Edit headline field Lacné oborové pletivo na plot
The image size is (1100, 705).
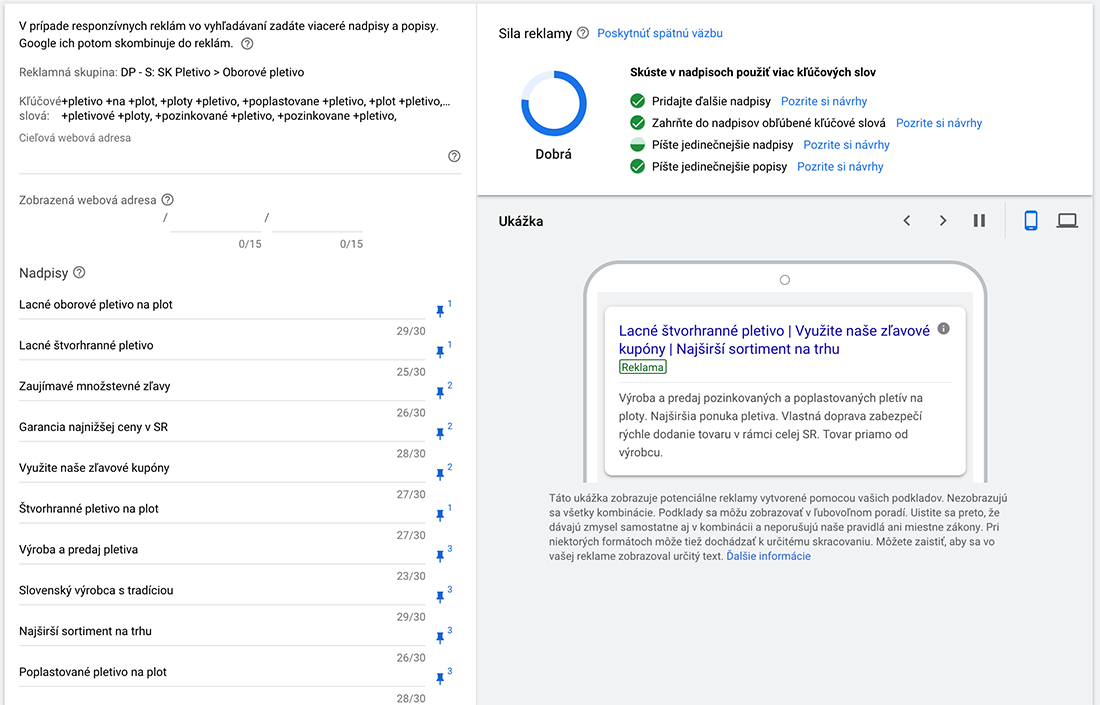[222, 305]
